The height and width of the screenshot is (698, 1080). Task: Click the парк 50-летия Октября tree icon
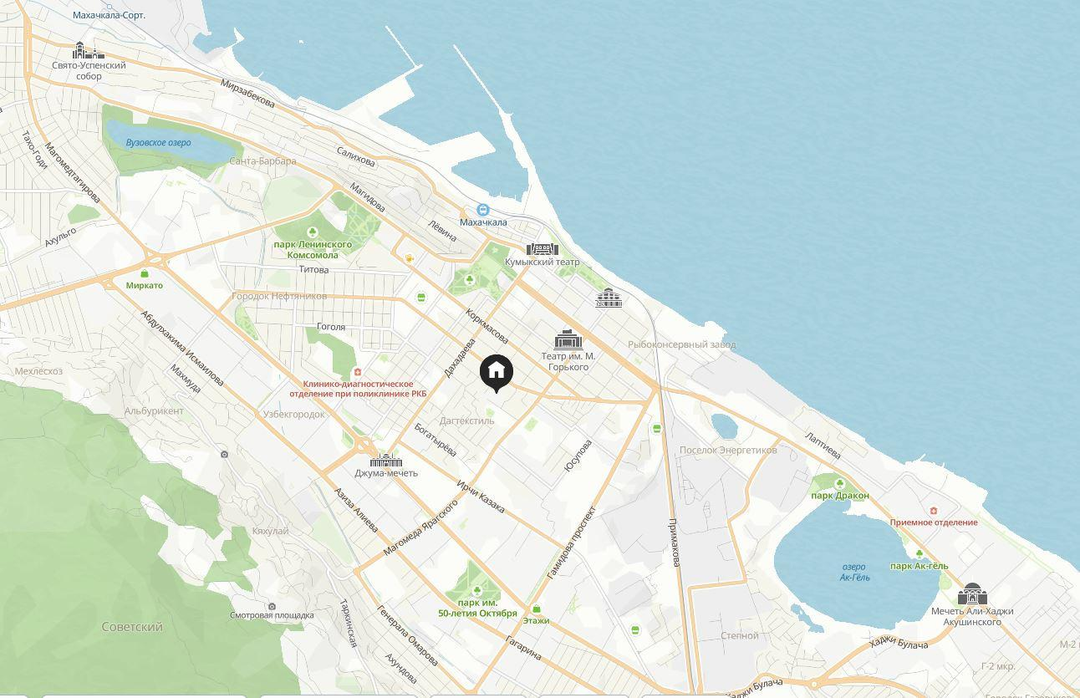477,591
